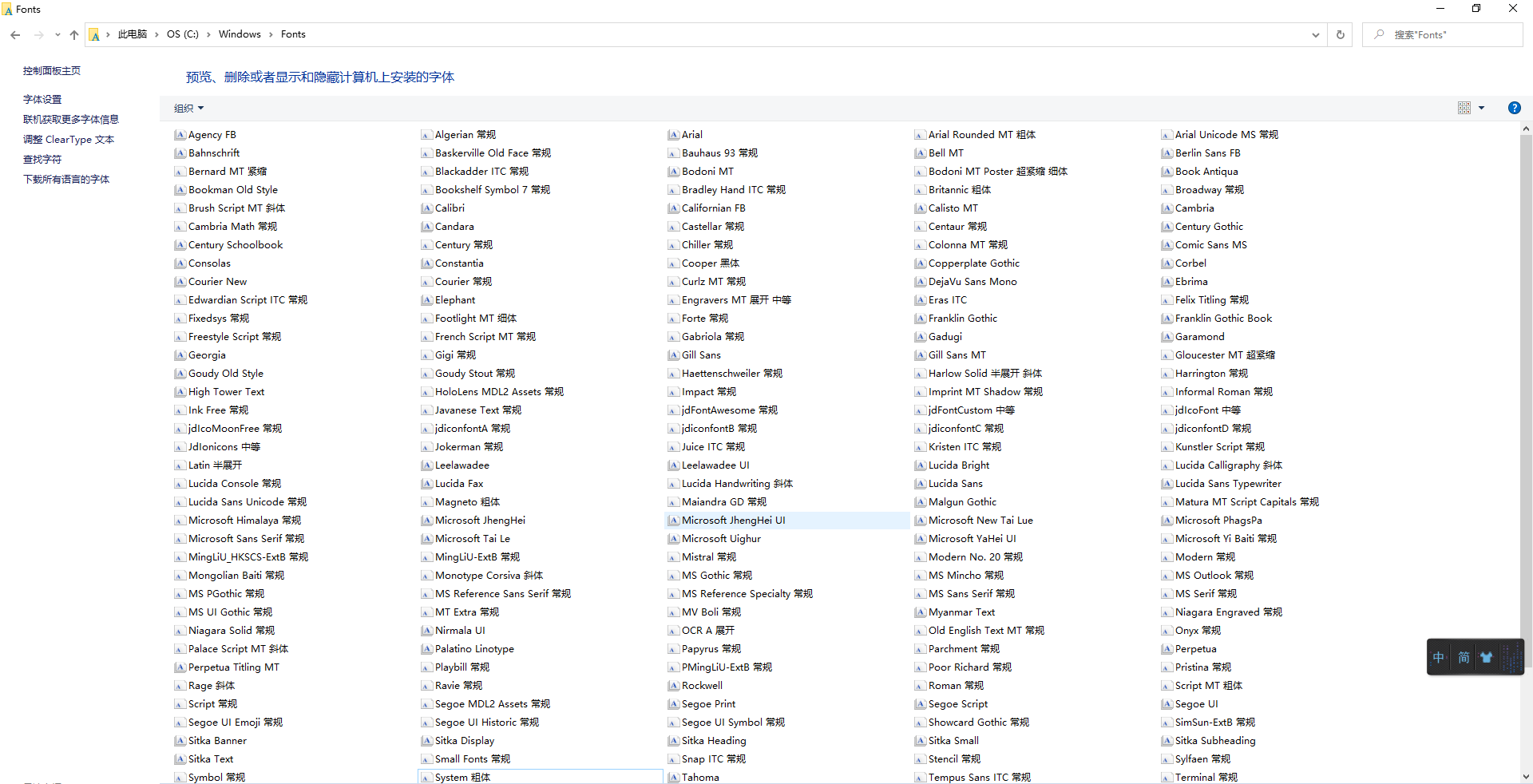Select Wingdings-like Symbol 常规 entry
The image size is (1533, 784).
point(210,778)
